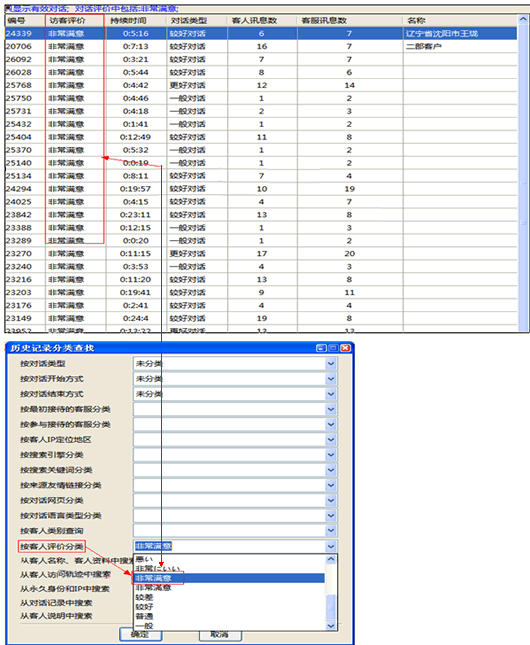The height and width of the screenshot is (645, 530).
Task: Open the 按对话结束方式 dropdown
Action: [x=331, y=394]
